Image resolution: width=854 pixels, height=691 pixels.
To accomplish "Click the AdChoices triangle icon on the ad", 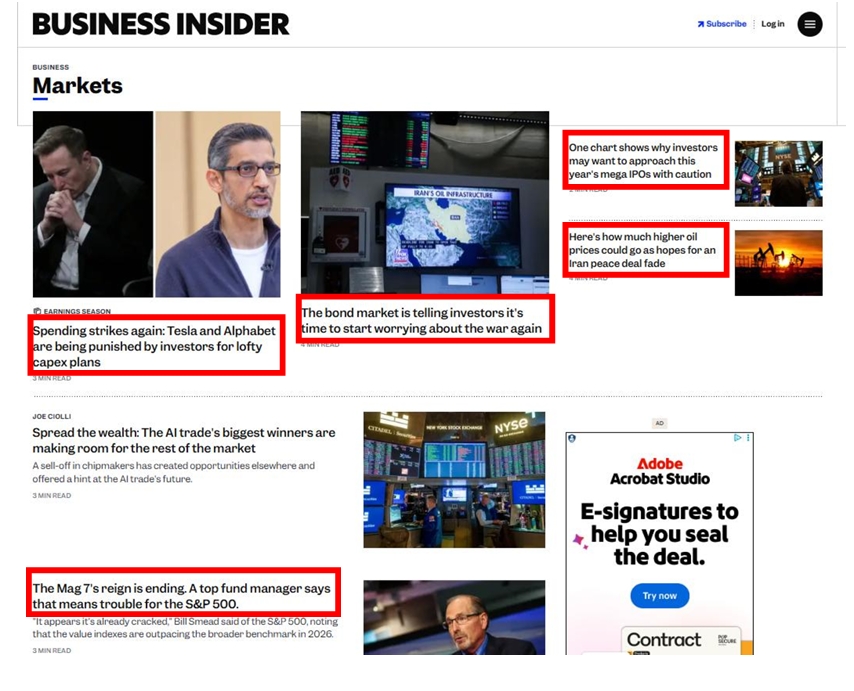I will [737, 438].
